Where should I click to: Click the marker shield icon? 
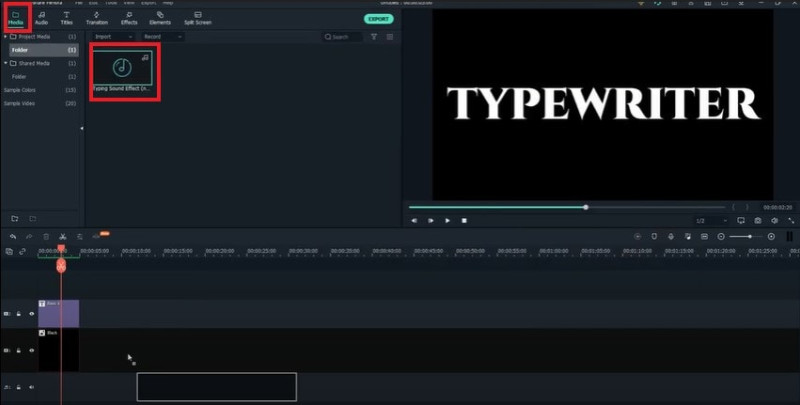coord(654,237)
